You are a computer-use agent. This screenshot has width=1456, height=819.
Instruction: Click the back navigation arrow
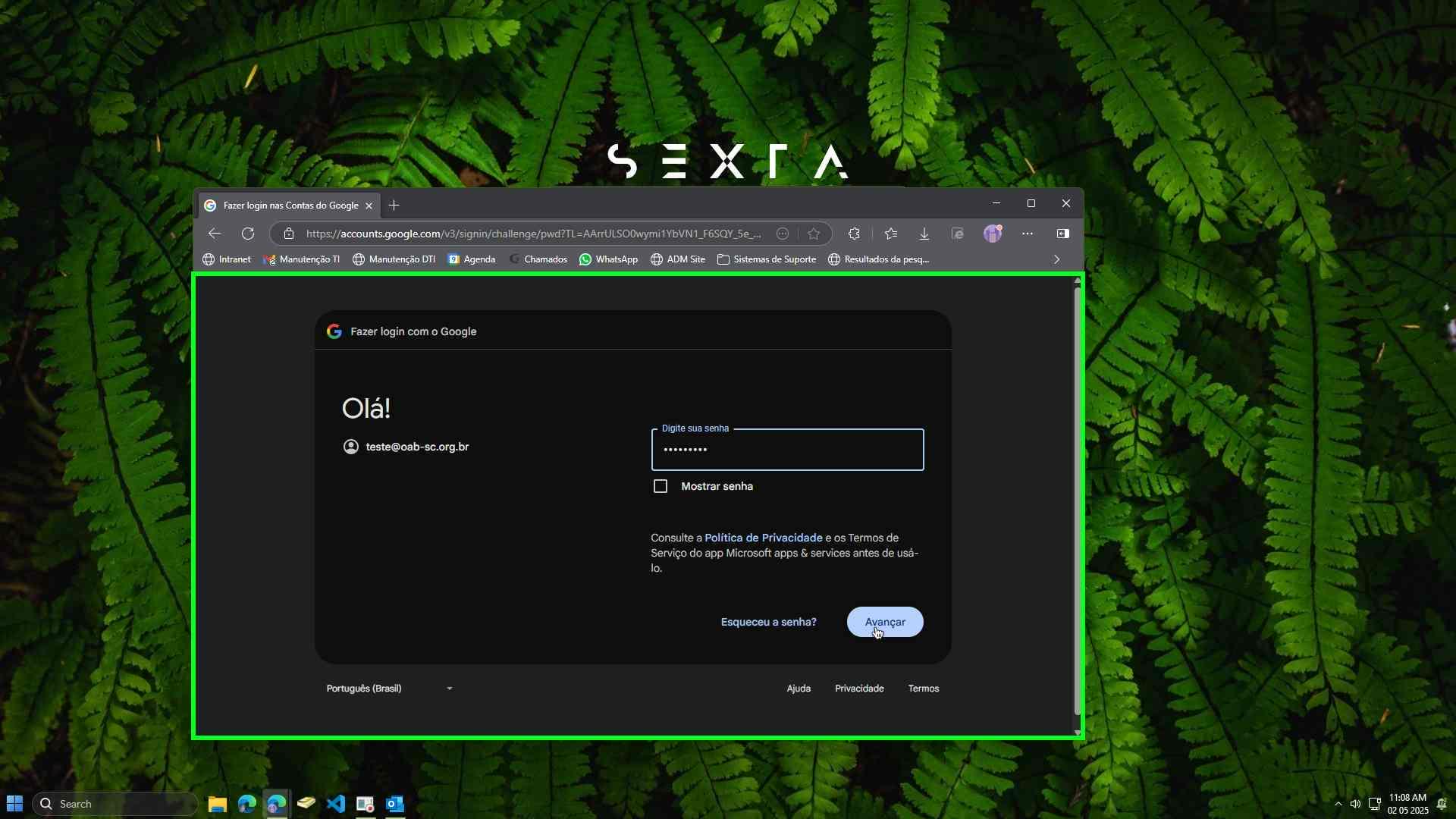(215, 234)
